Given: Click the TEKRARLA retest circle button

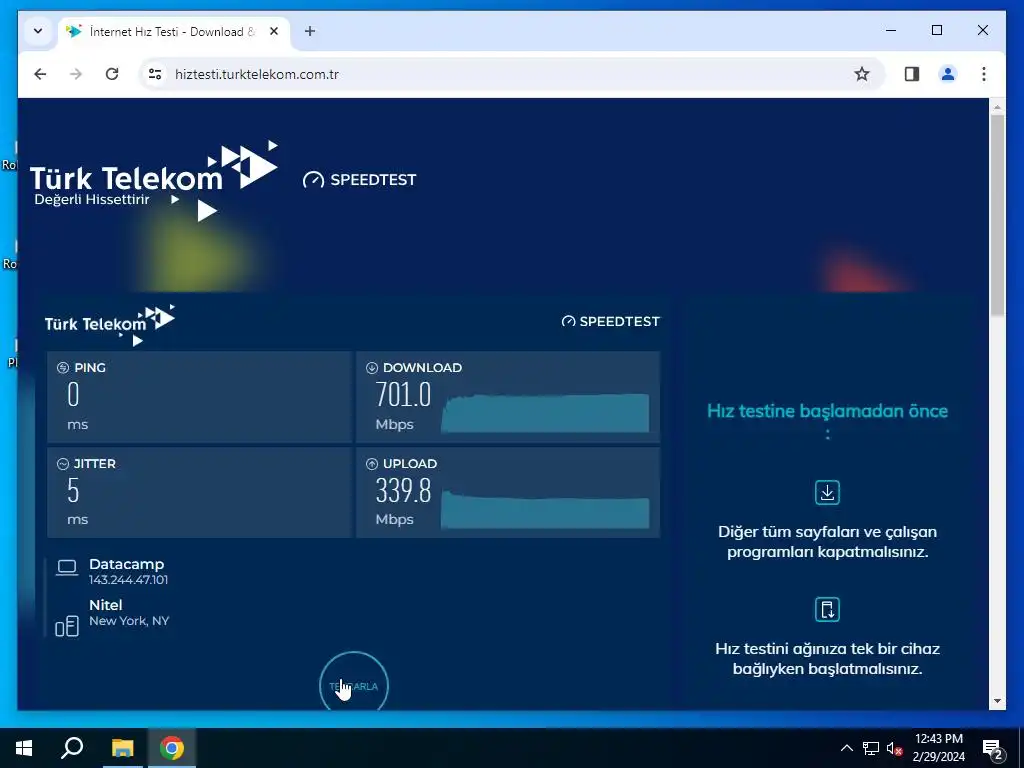Looking at the screenshot, I should coord(353,684).
